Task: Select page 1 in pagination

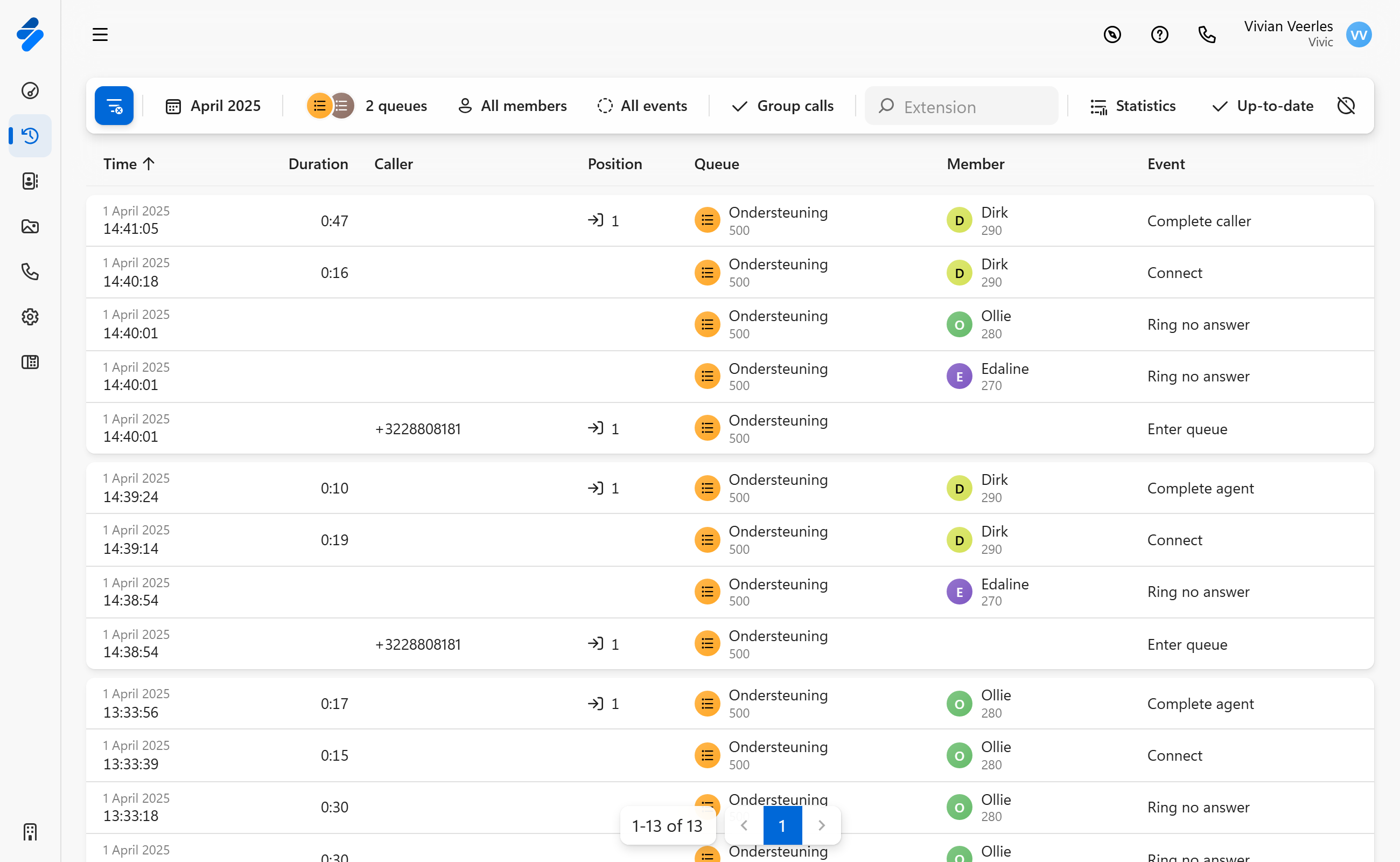Action: point(782,825)
